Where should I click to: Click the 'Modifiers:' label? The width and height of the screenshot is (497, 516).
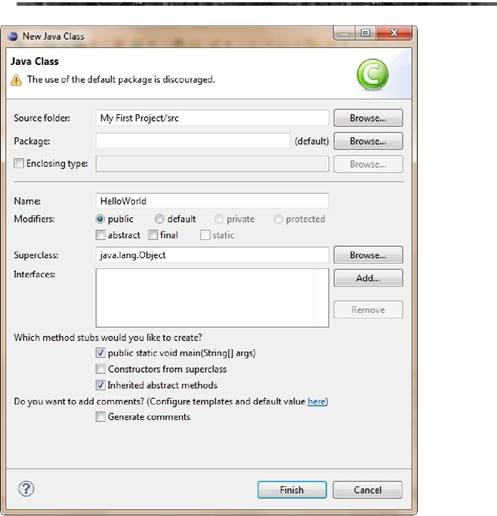coord(34,219)
